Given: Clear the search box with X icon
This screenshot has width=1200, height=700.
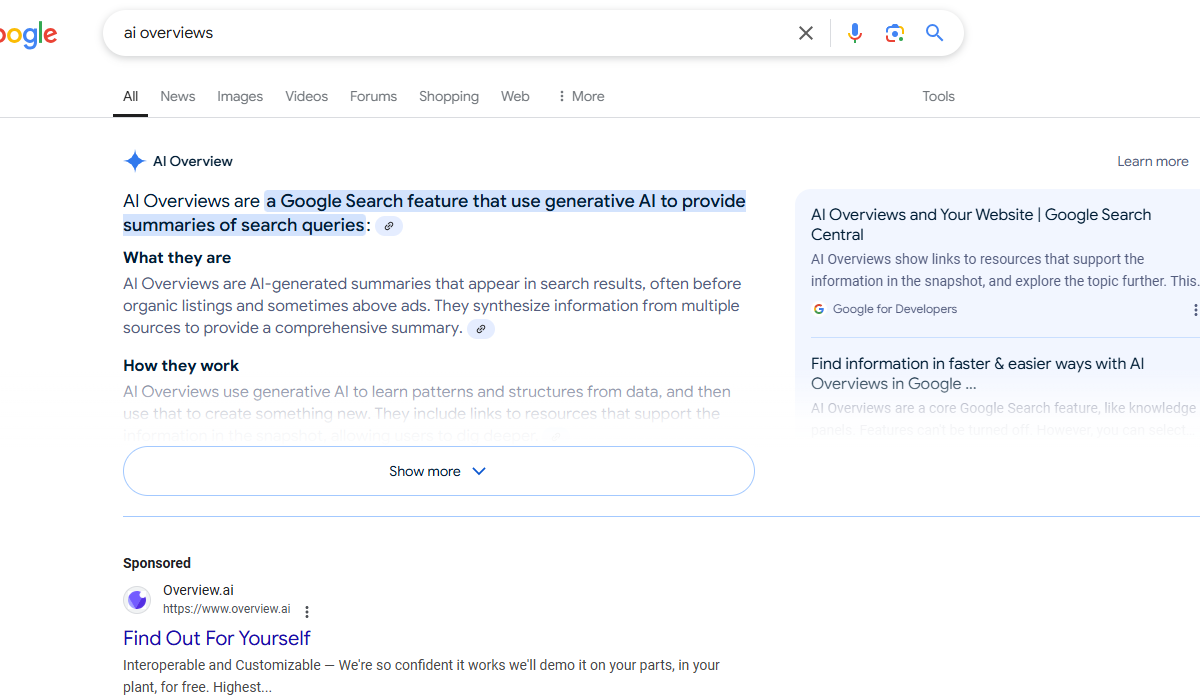Looking at the screenshot, I should click(x=806, y=33).
